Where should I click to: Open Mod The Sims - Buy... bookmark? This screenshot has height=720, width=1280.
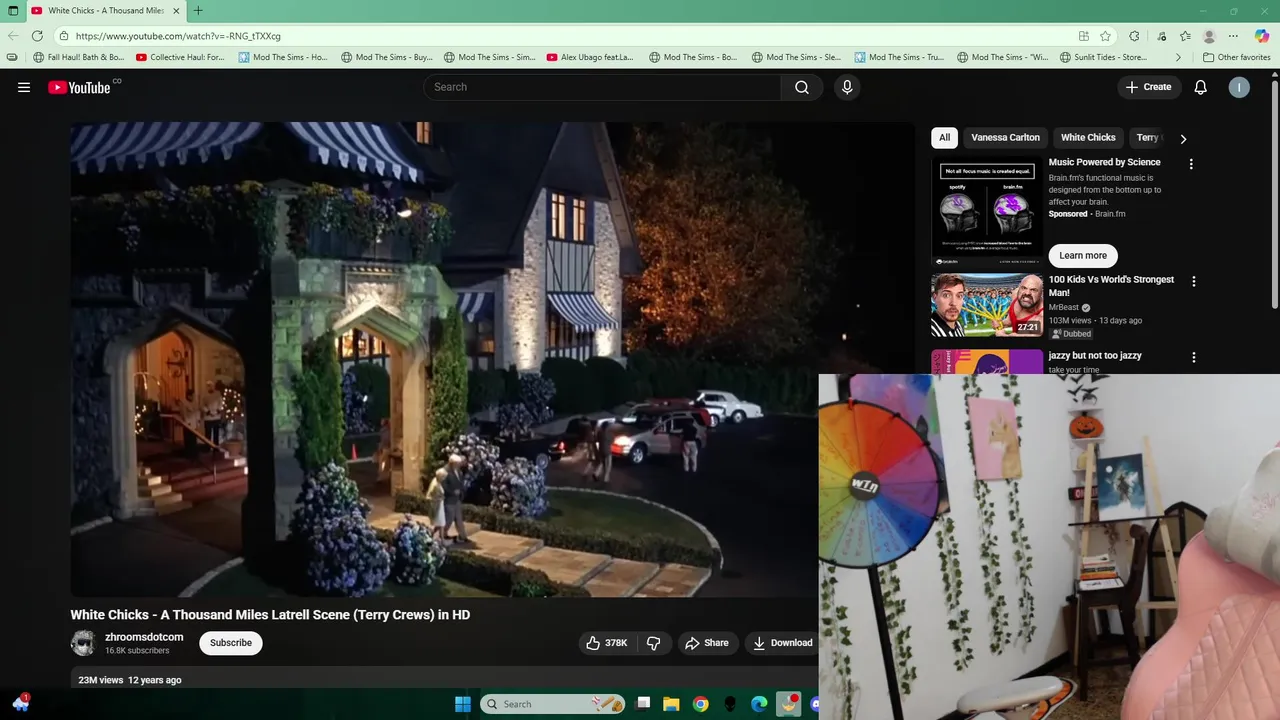[387, 58]
